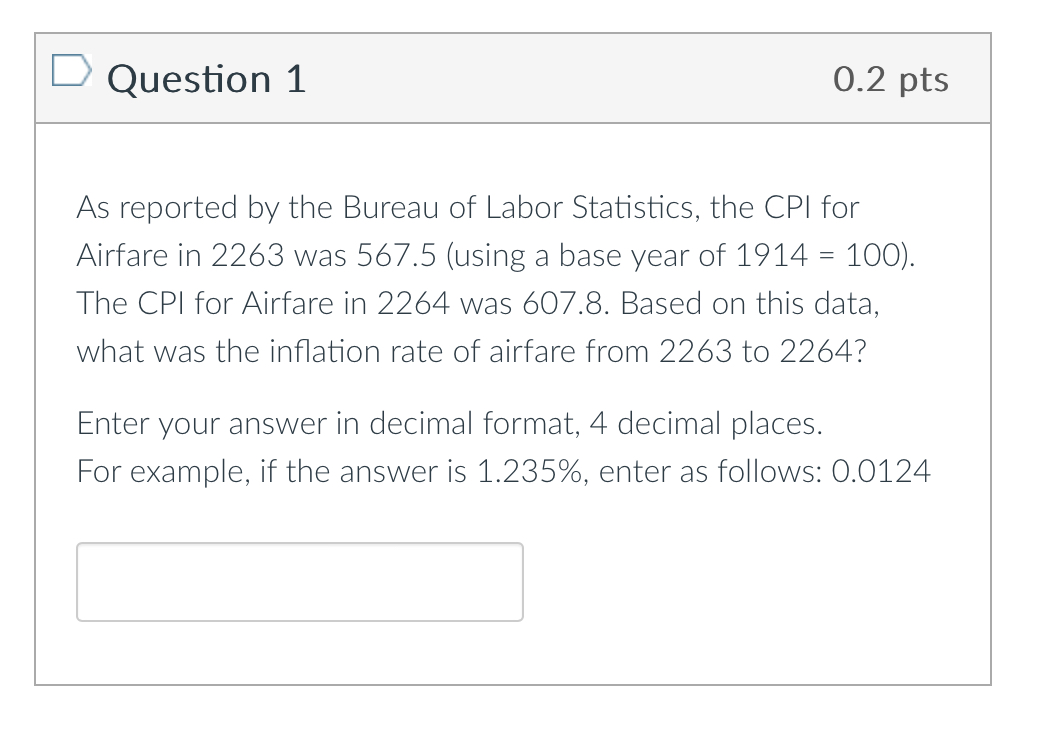Click the Question 1 heading
The height and width of the screenshot is (741, 1048).
[206, 79]
